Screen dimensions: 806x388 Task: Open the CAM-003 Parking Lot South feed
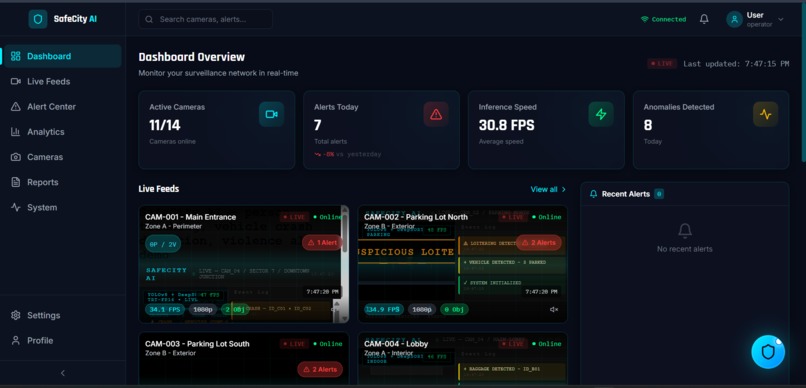(x=244, y=358)
